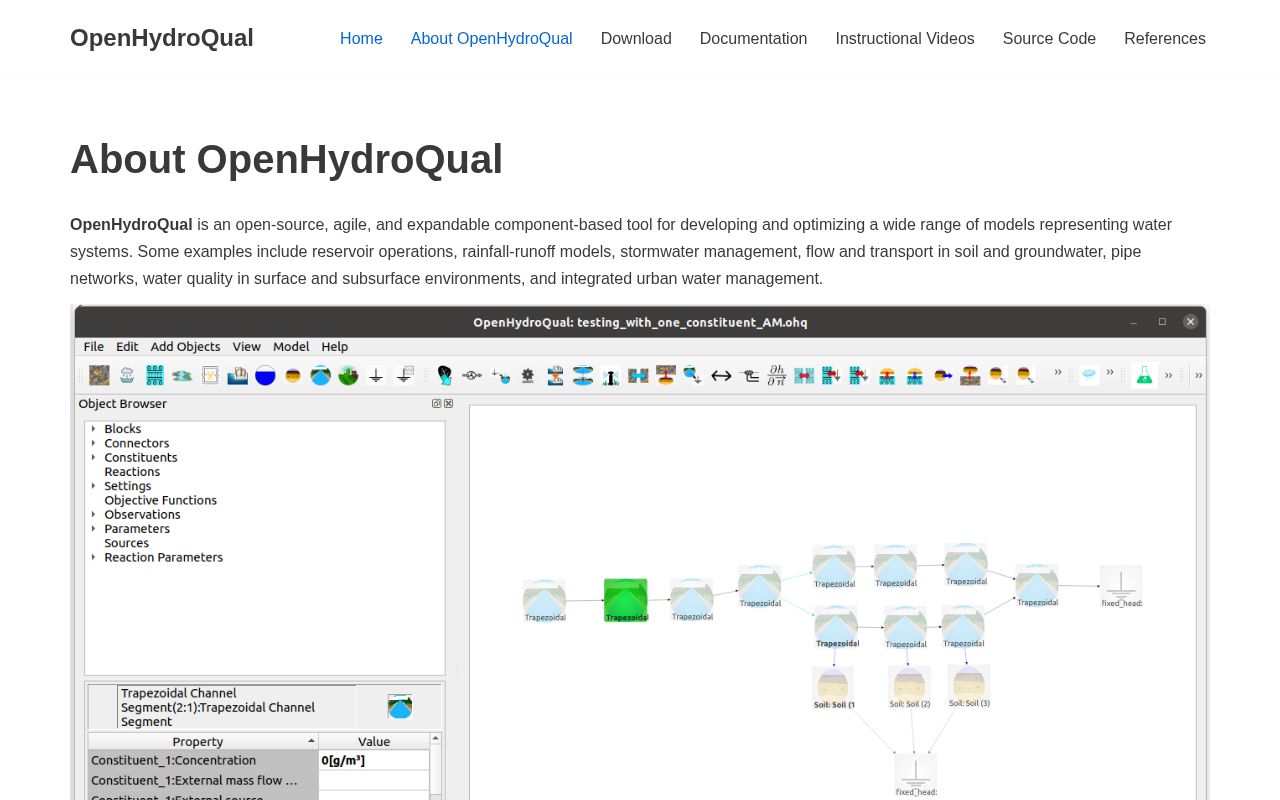Image resolution: width=1280 pixels, height=800 pixels.
Task: Expand the Reaction Parameters node
Action: click(x=94, y=557)
